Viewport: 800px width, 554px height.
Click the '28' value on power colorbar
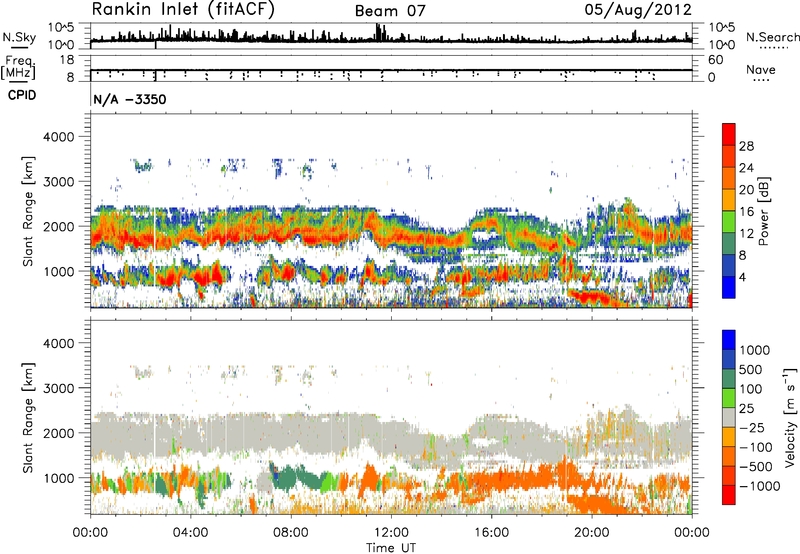tap(746, 146)
